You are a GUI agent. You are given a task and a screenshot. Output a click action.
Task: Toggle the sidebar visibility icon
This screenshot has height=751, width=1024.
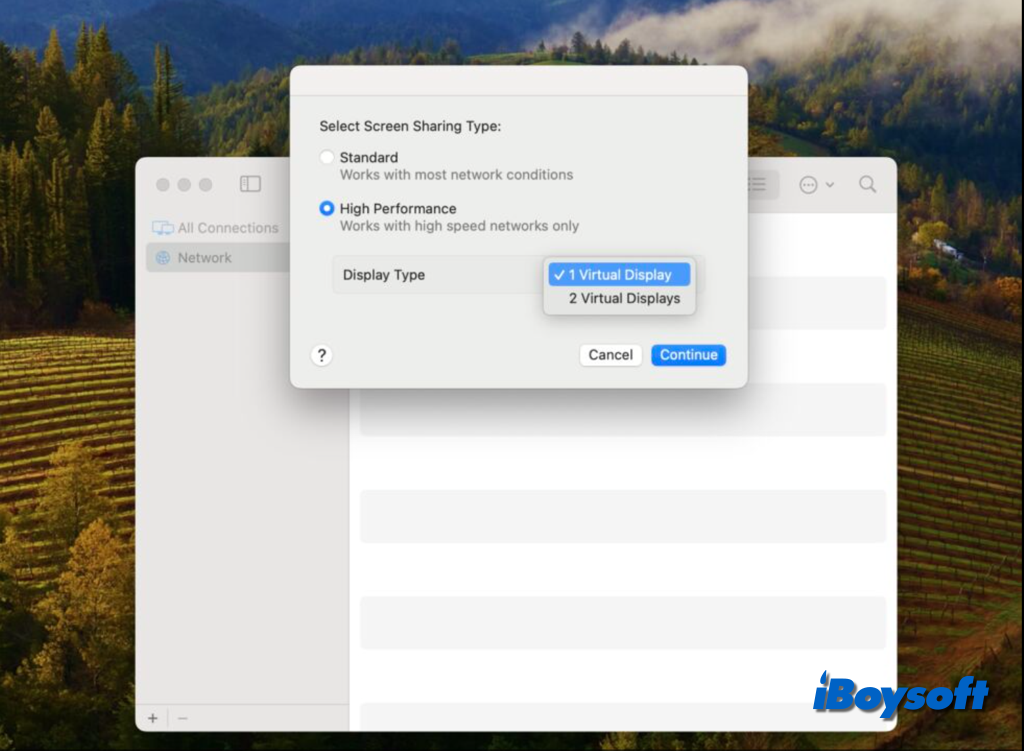250,184
